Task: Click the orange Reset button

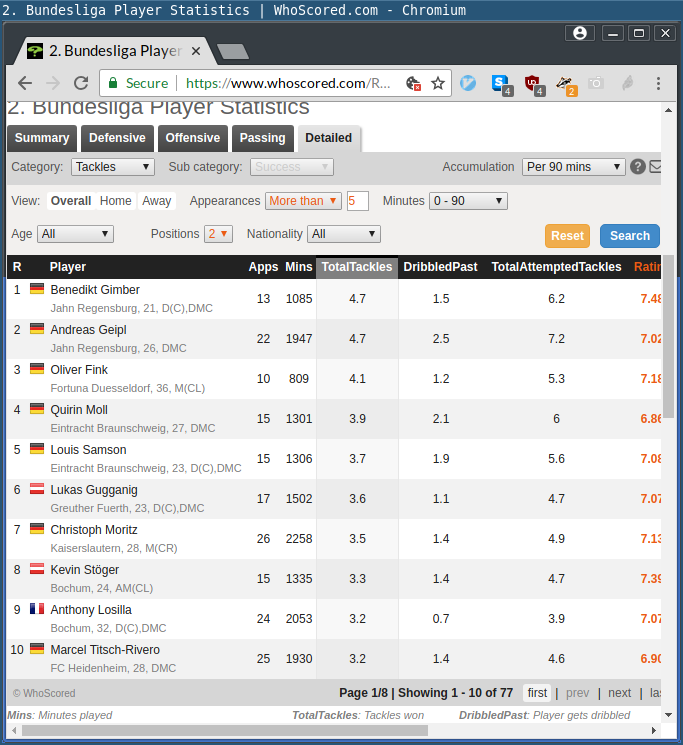Action: (x=567, y=236)
